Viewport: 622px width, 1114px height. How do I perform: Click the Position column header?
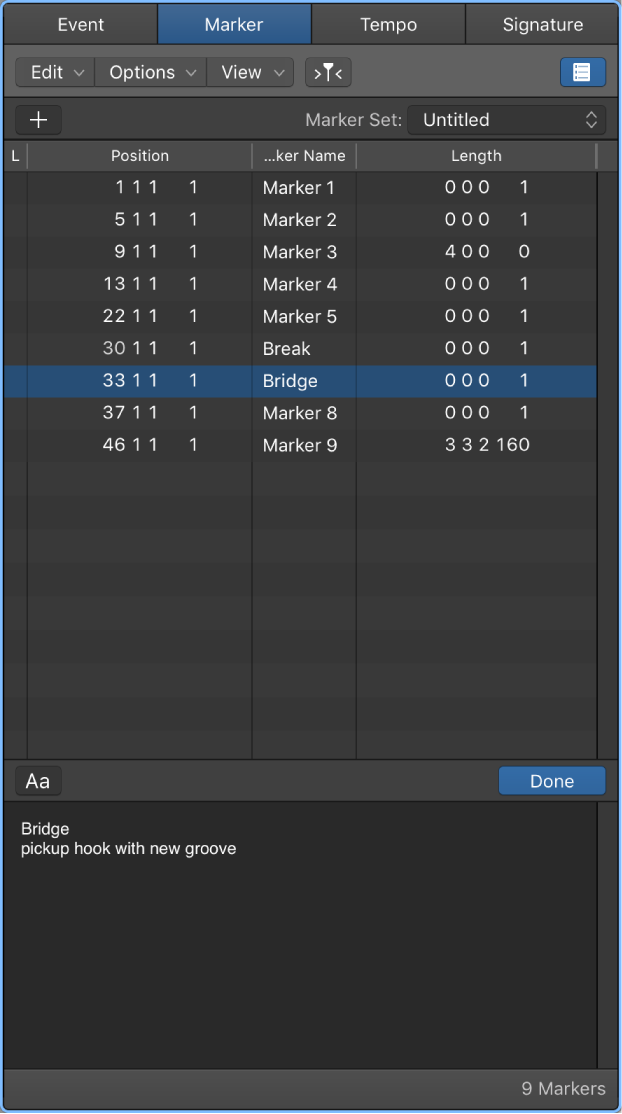[140, 156]
